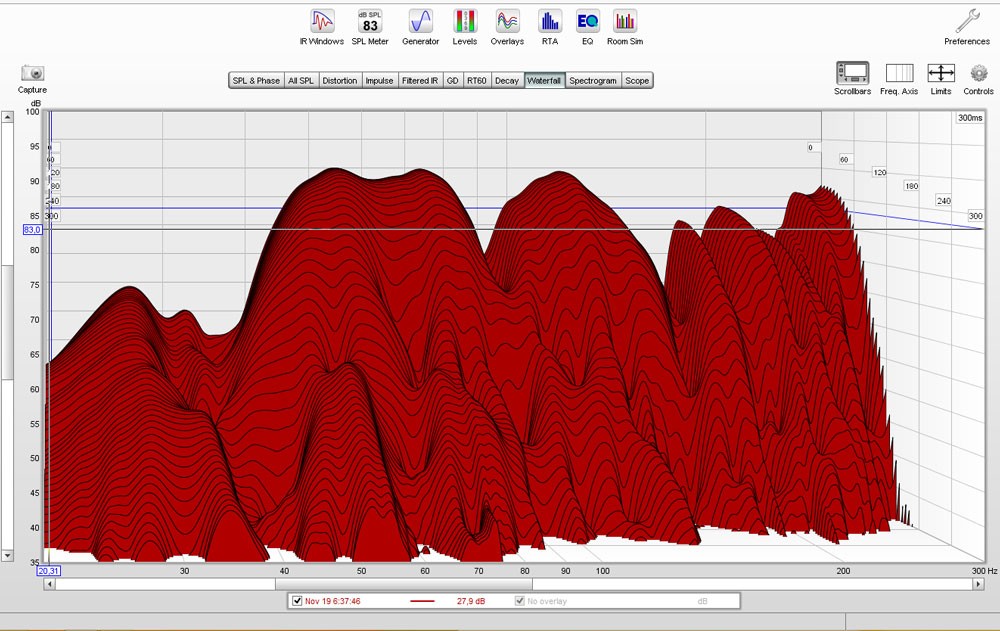Open Preferences wrench icon

967,27
